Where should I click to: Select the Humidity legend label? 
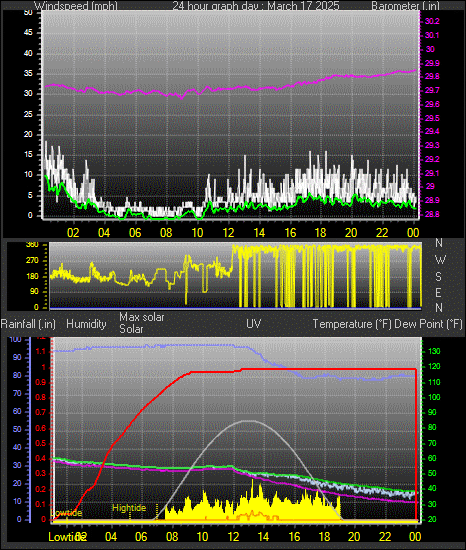(86, 324)
